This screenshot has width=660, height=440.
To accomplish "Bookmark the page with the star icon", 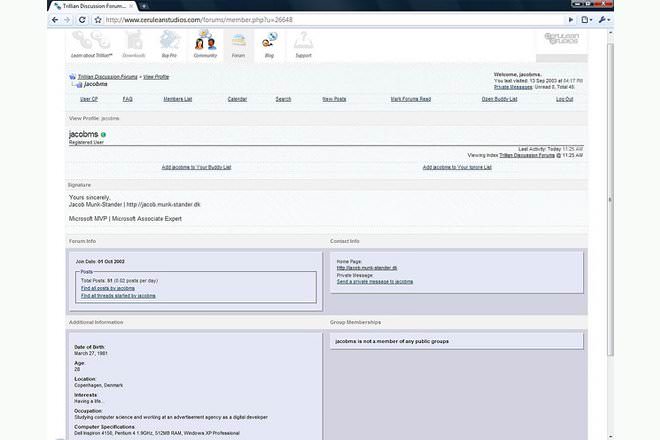I will point(98,20).
